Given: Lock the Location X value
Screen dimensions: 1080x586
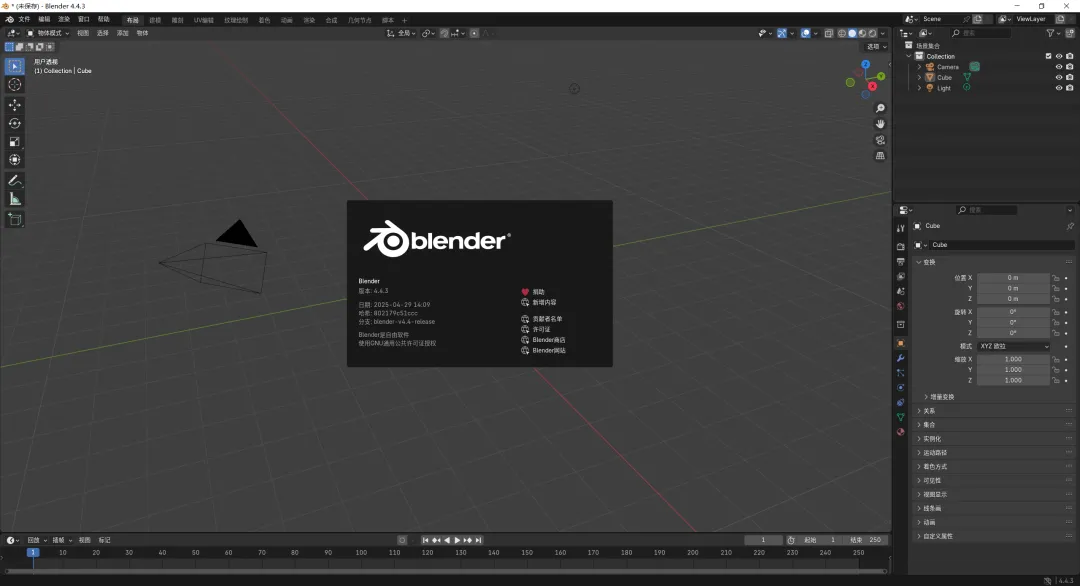Looking at the screenshot, I should click(1055, 278).
